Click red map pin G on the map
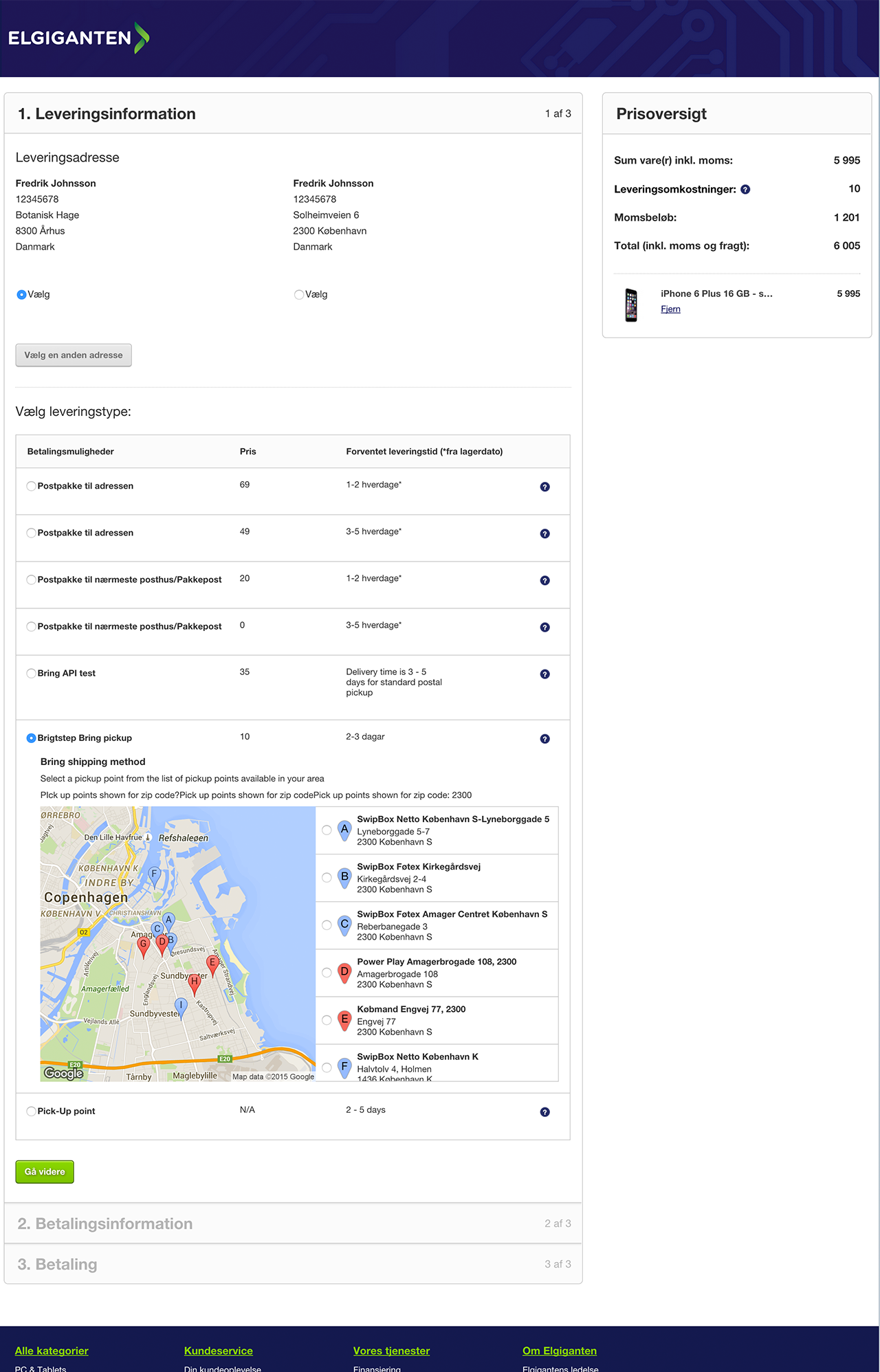Viewport: 880px width, 1372px height. [143, 947]
